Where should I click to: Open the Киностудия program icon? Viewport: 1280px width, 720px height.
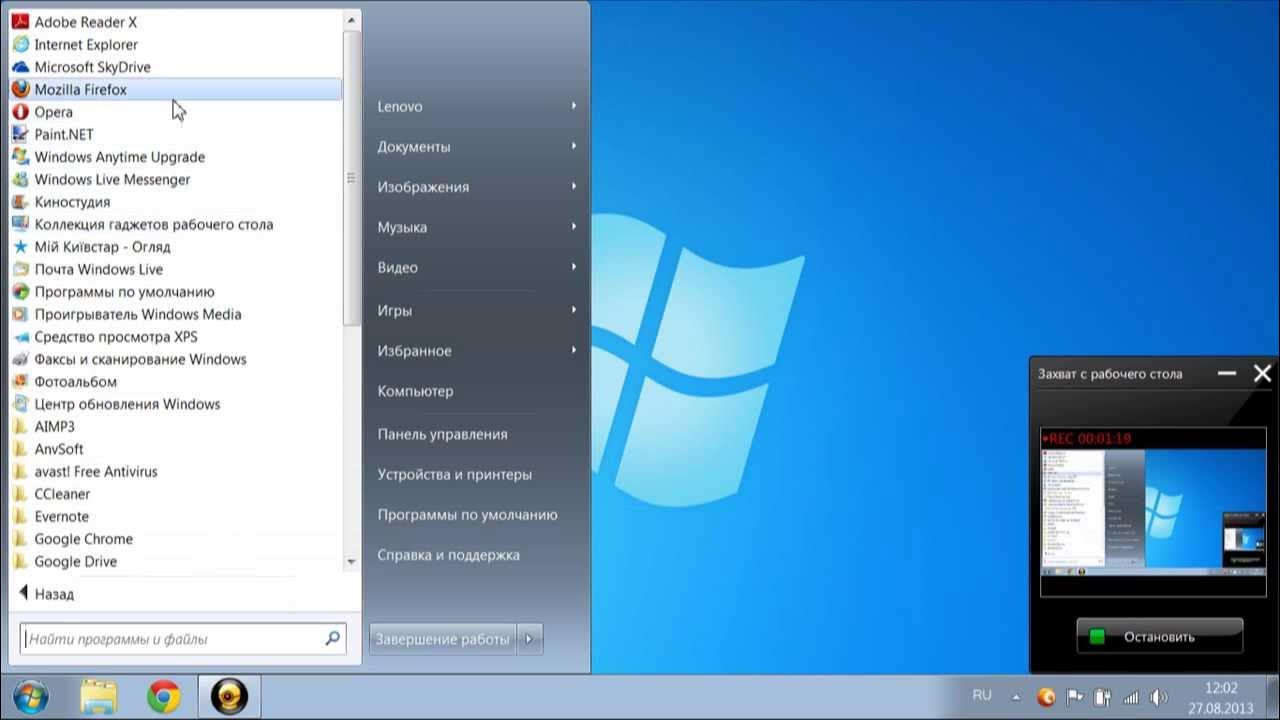20,202
